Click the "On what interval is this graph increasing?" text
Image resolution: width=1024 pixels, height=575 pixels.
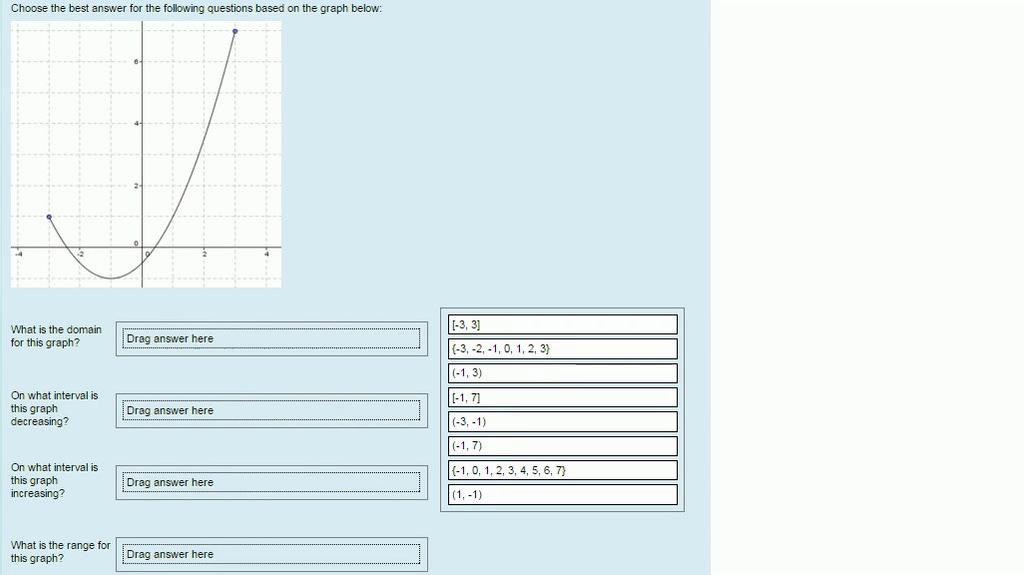point(54,480)
